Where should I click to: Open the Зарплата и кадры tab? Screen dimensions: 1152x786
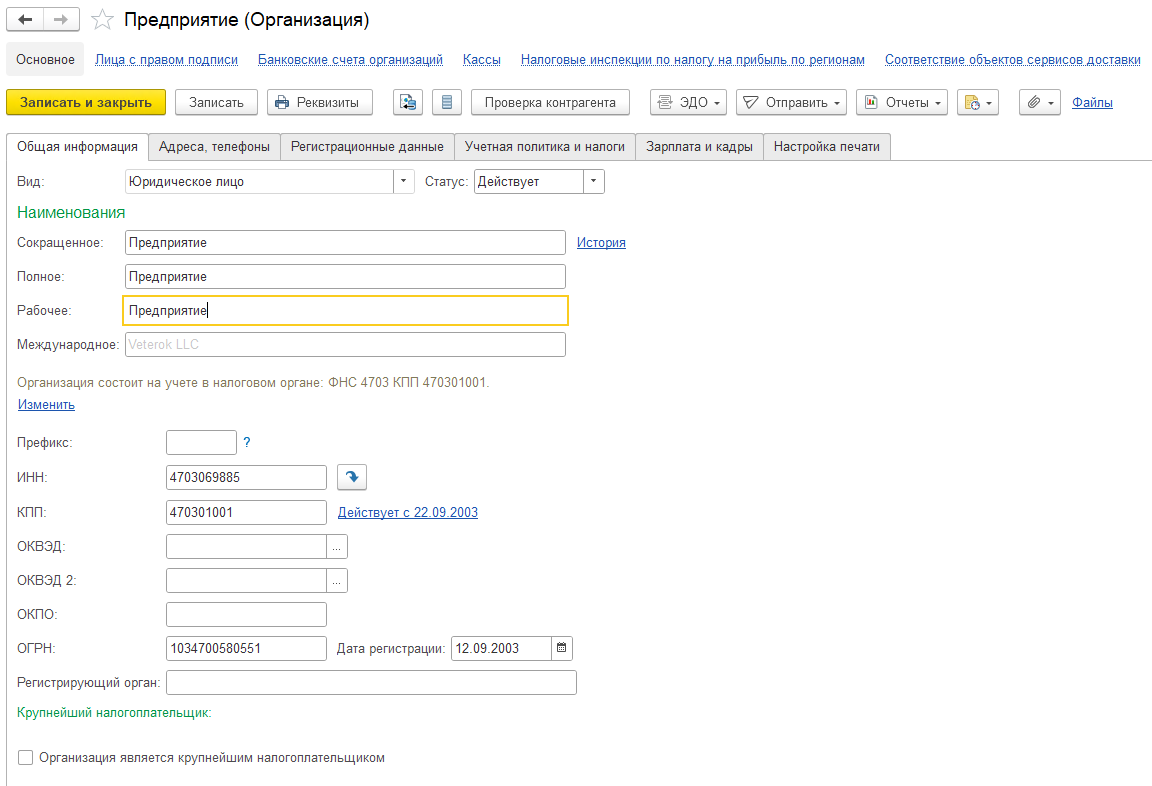699,147
